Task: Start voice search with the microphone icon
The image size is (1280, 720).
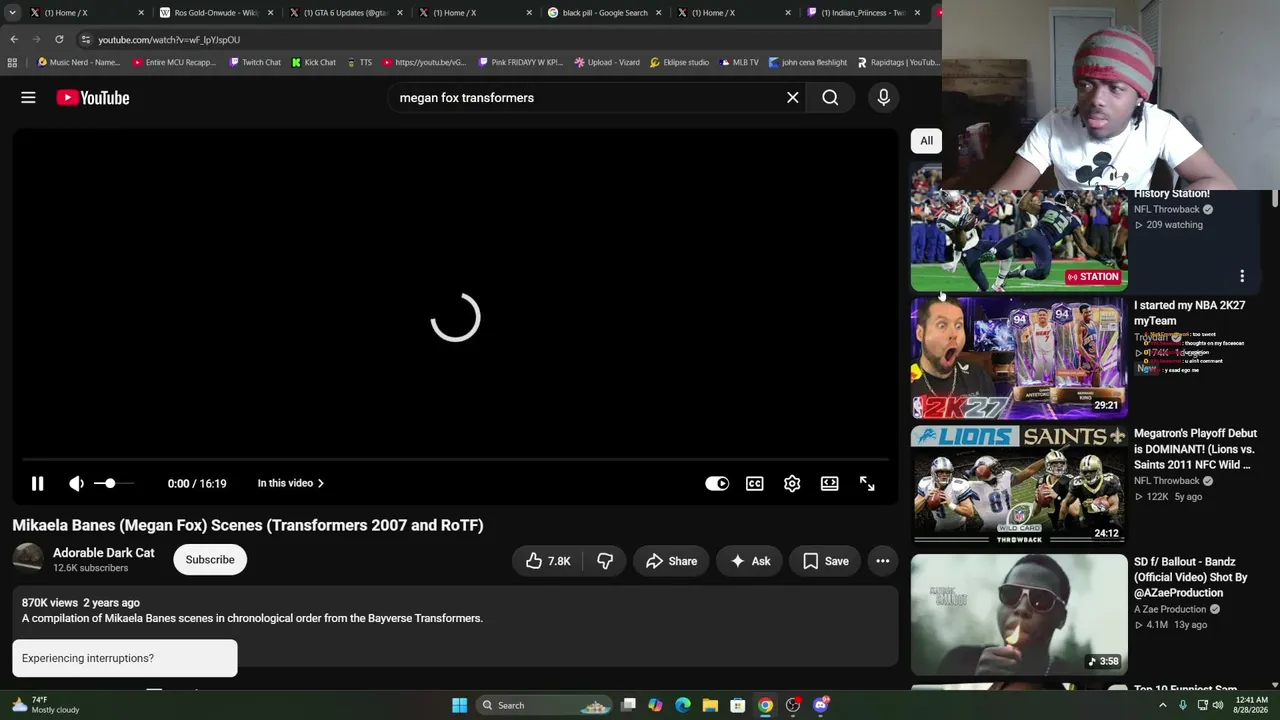Action: (x=883, y=97)
